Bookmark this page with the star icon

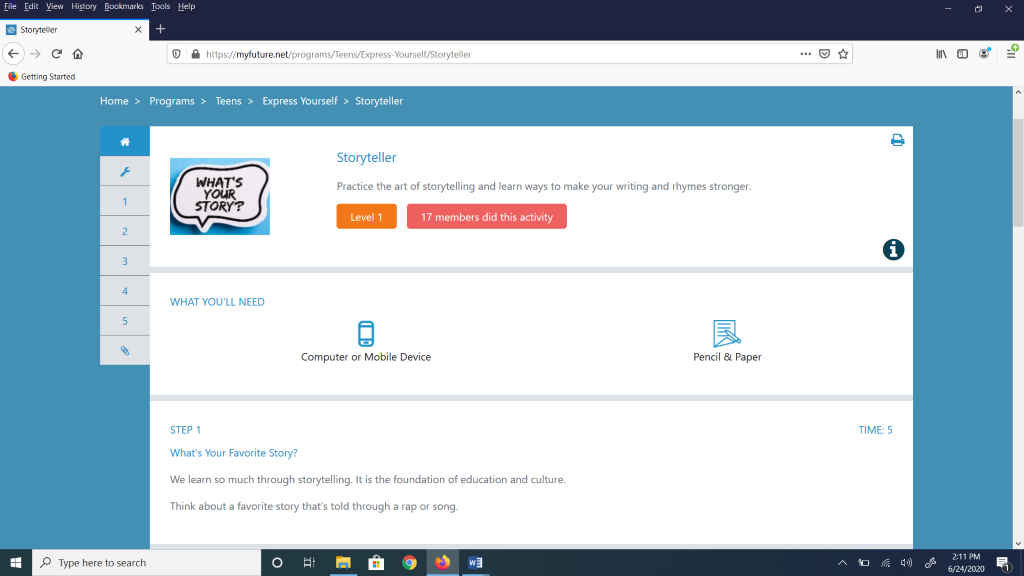coord(843,54)
